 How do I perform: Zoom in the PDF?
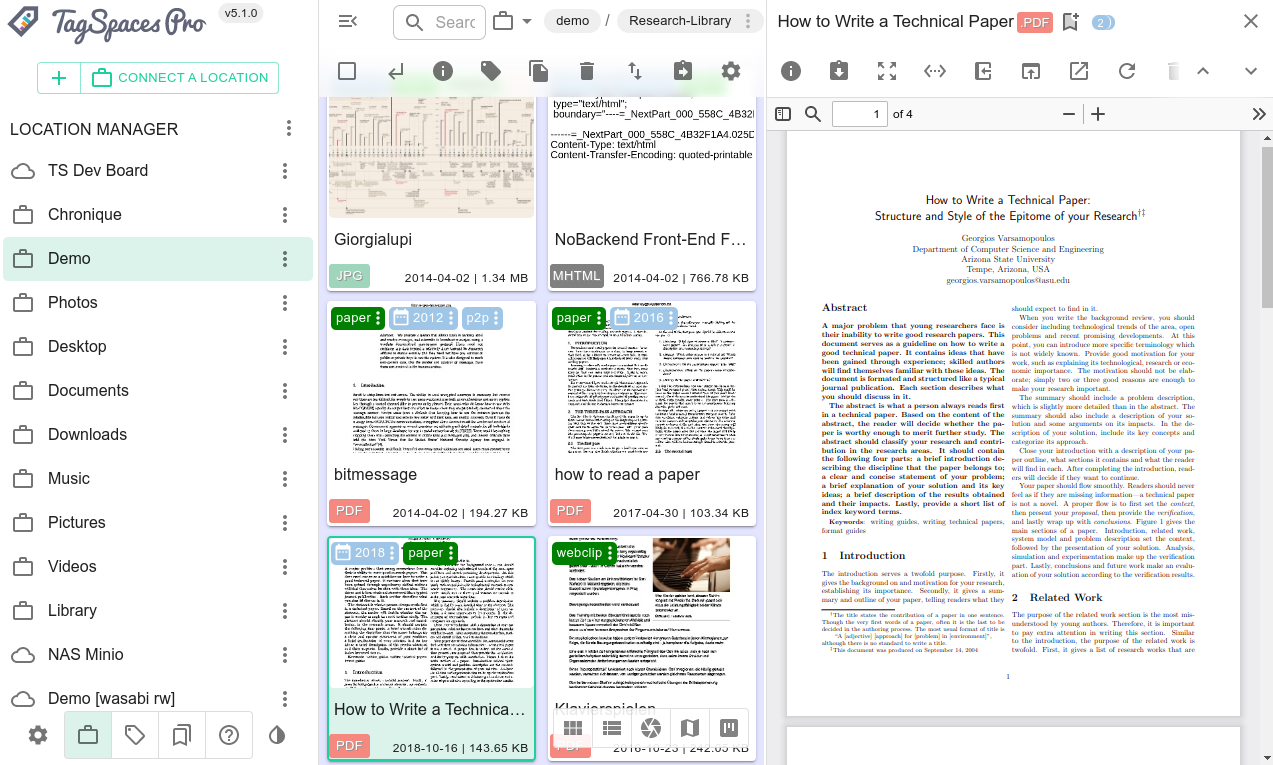tap(1098, 114)
